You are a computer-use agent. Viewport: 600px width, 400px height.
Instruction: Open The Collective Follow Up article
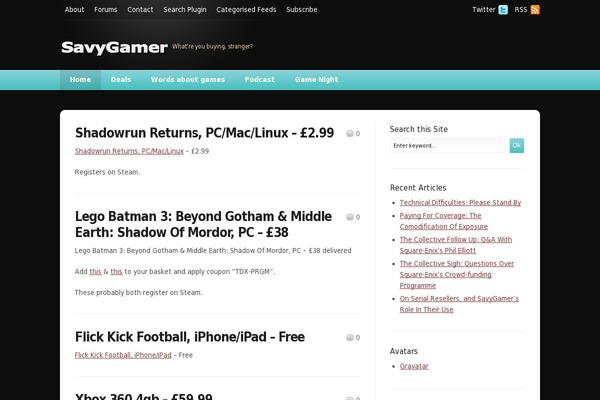(456, 245)
